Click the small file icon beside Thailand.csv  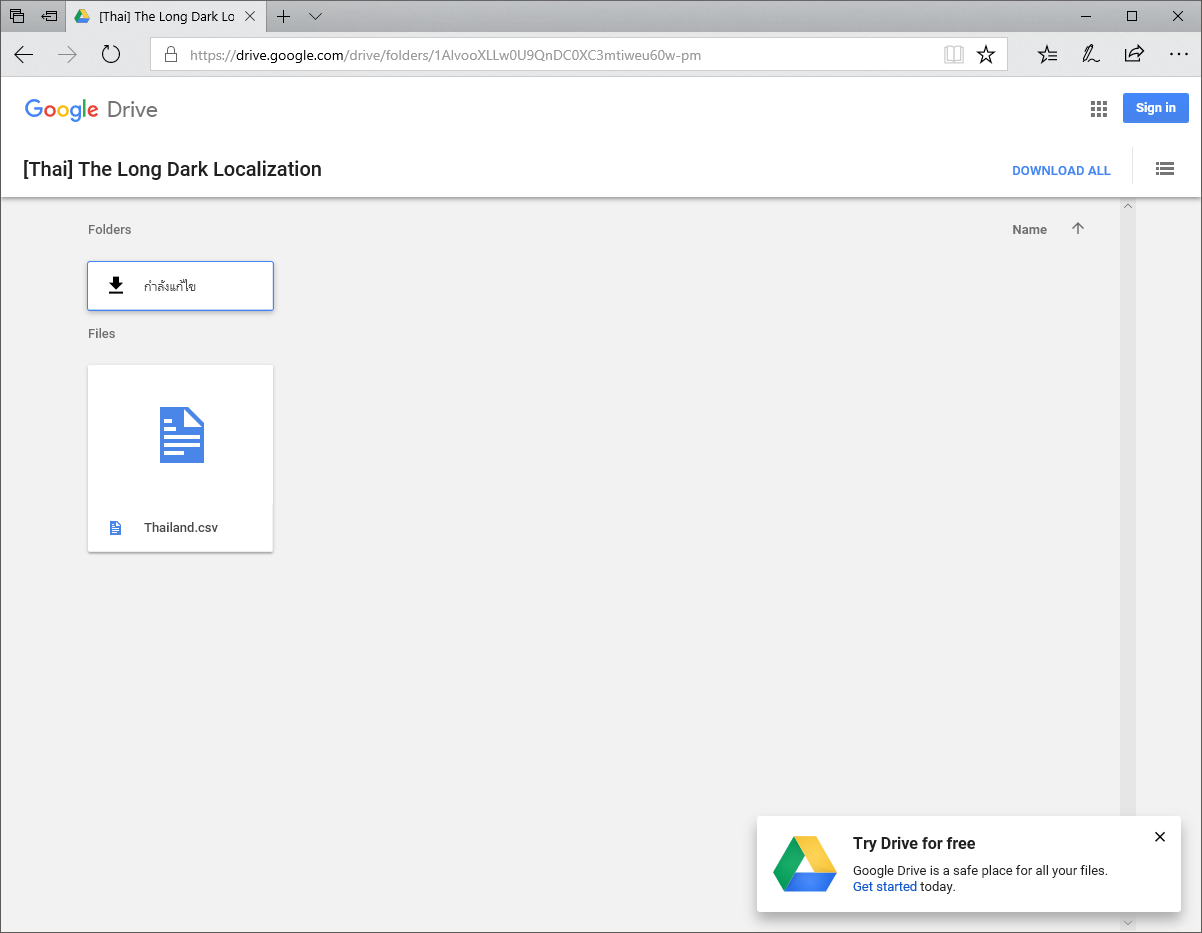coord(115,528)
